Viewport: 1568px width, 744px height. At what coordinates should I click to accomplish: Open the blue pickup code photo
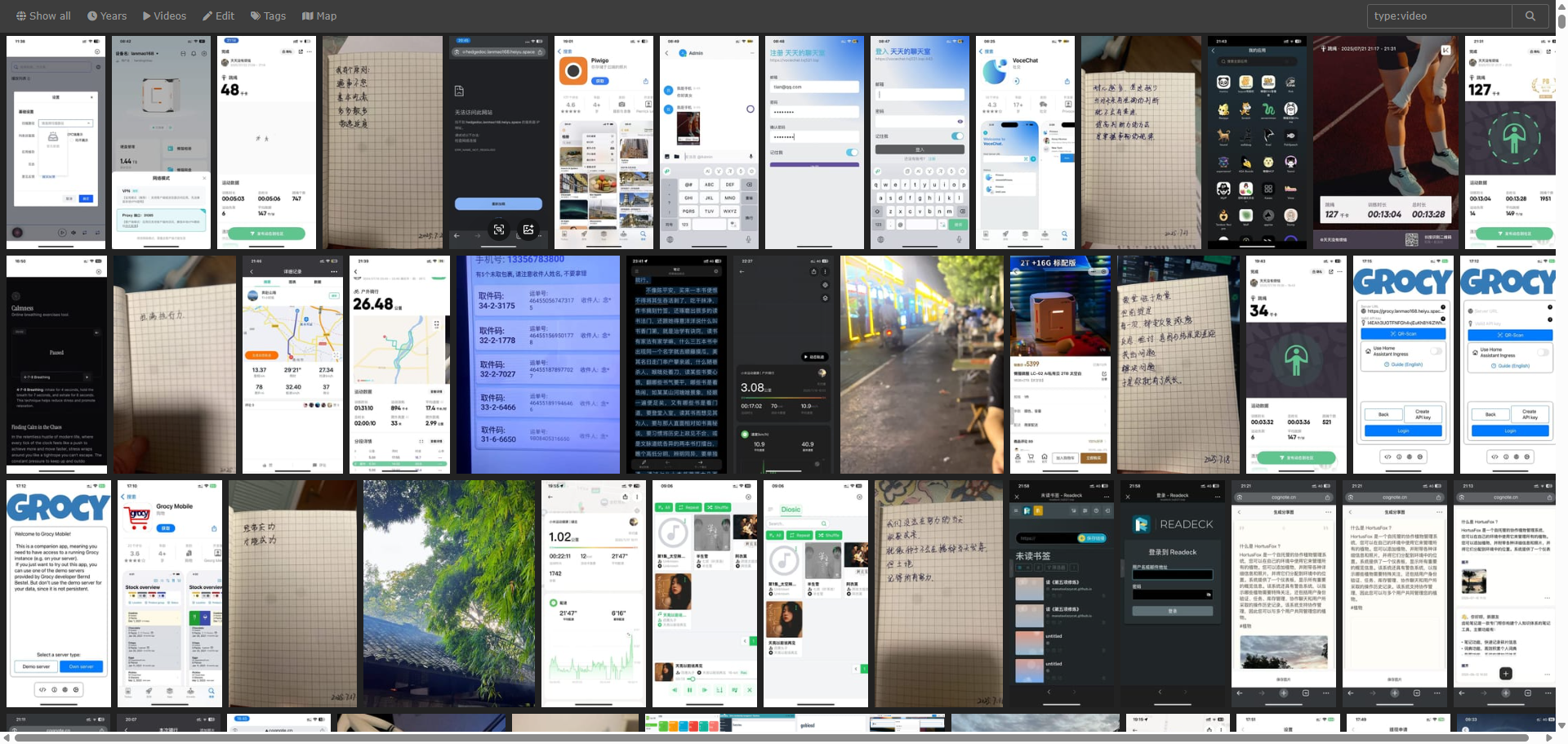click(538, 364)
